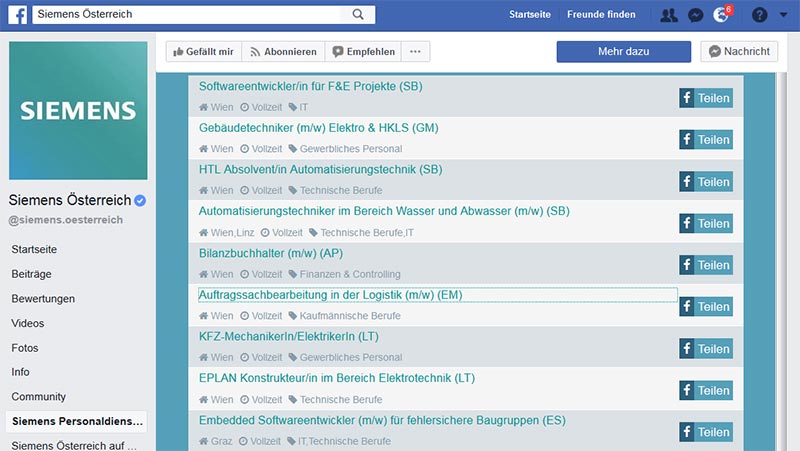The image size is (800, 451).
Task: Share Bilanzbuchhalter job via Teilen
Action: click(706, 265)
